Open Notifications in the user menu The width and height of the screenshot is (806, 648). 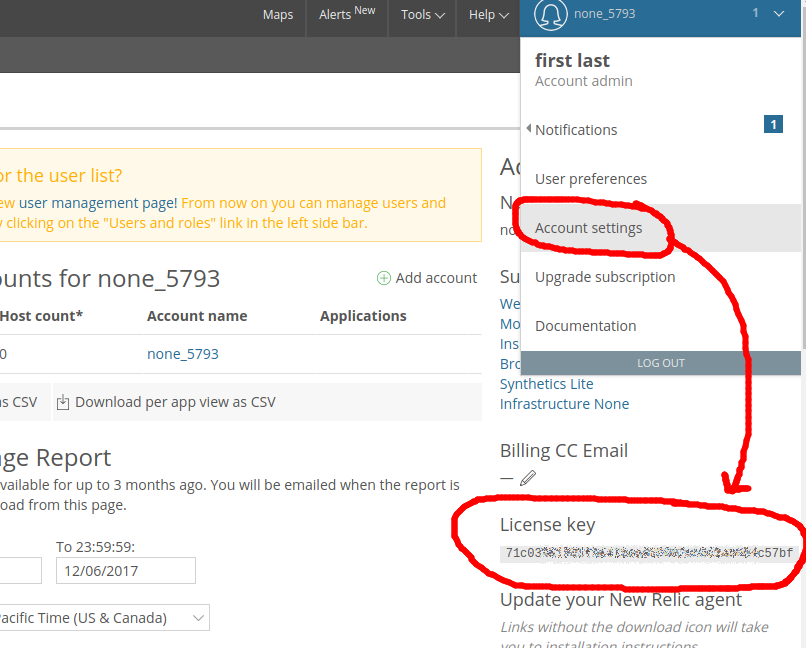coord(576,130)
